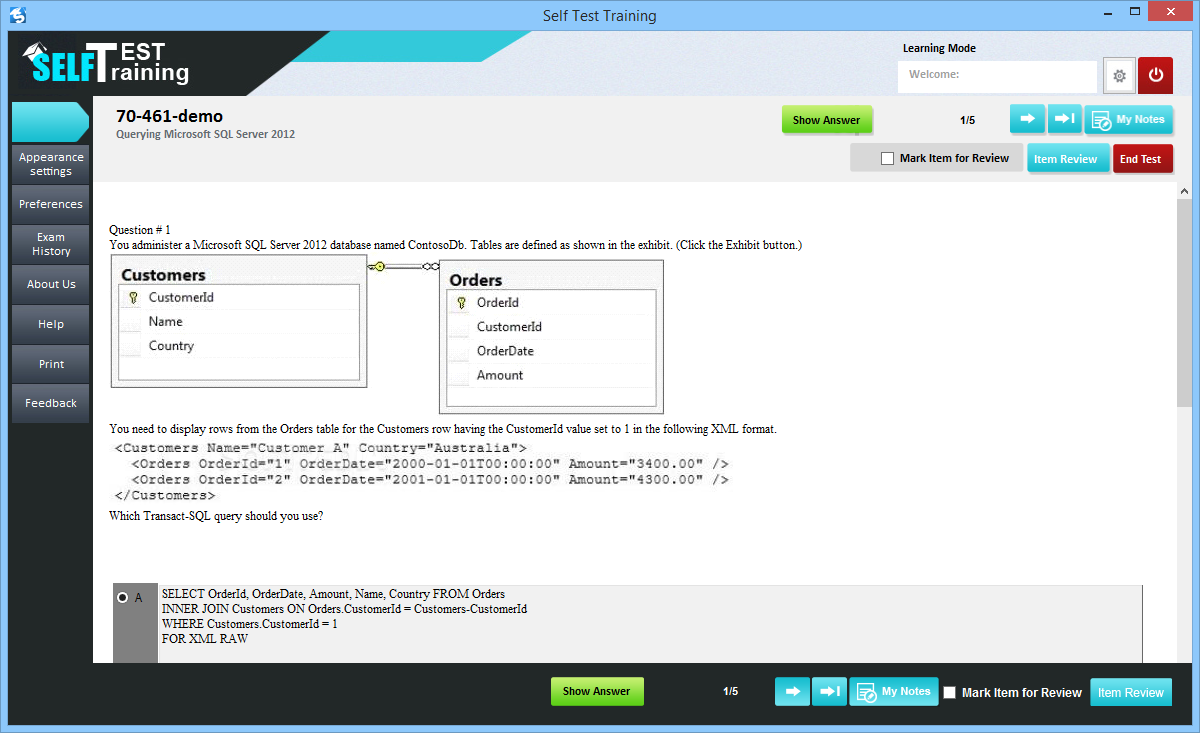Open Feedback in sidebar
This screenshot has height=733, width=1200.
(x=51, y=403)
